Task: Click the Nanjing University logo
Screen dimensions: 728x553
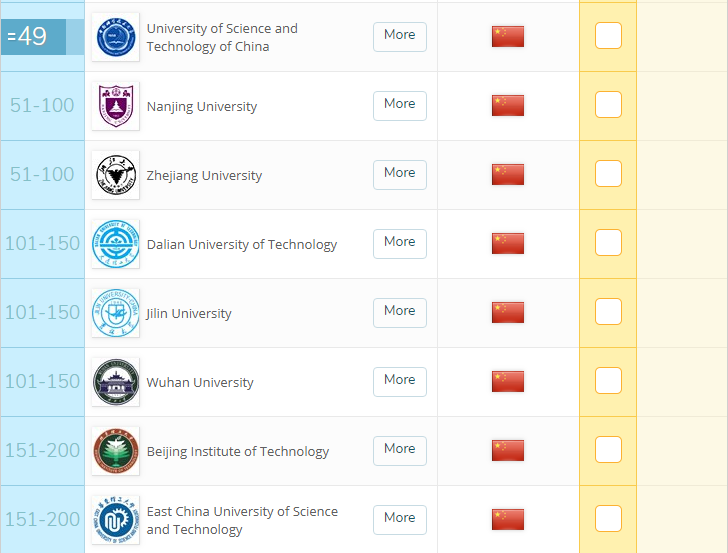Action: coord(115,106)
